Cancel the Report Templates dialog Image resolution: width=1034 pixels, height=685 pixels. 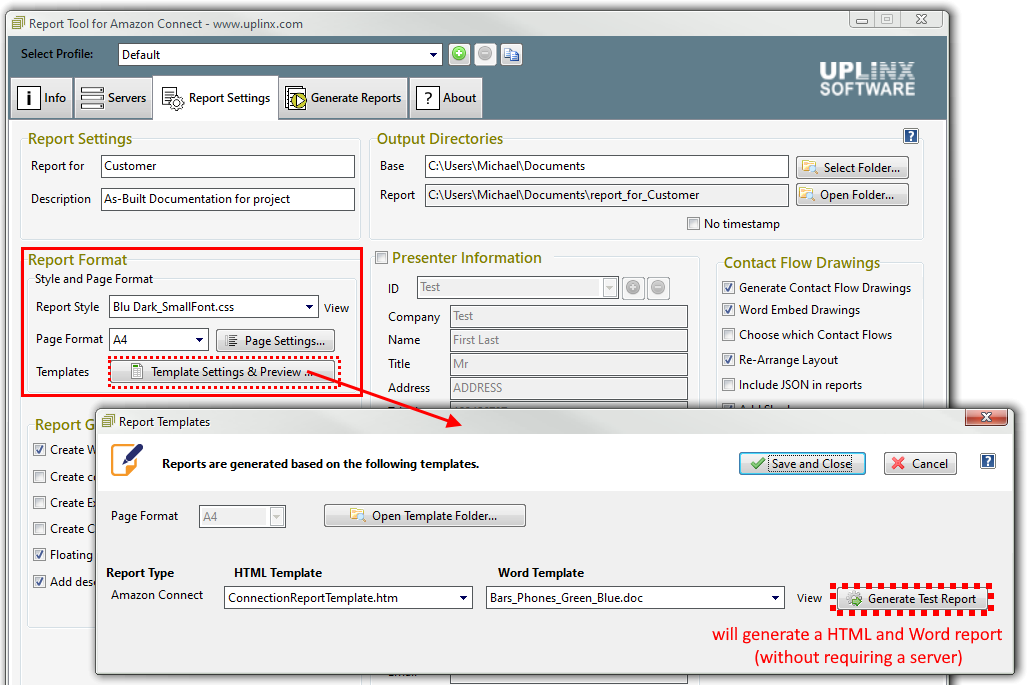tap(920, 463)
